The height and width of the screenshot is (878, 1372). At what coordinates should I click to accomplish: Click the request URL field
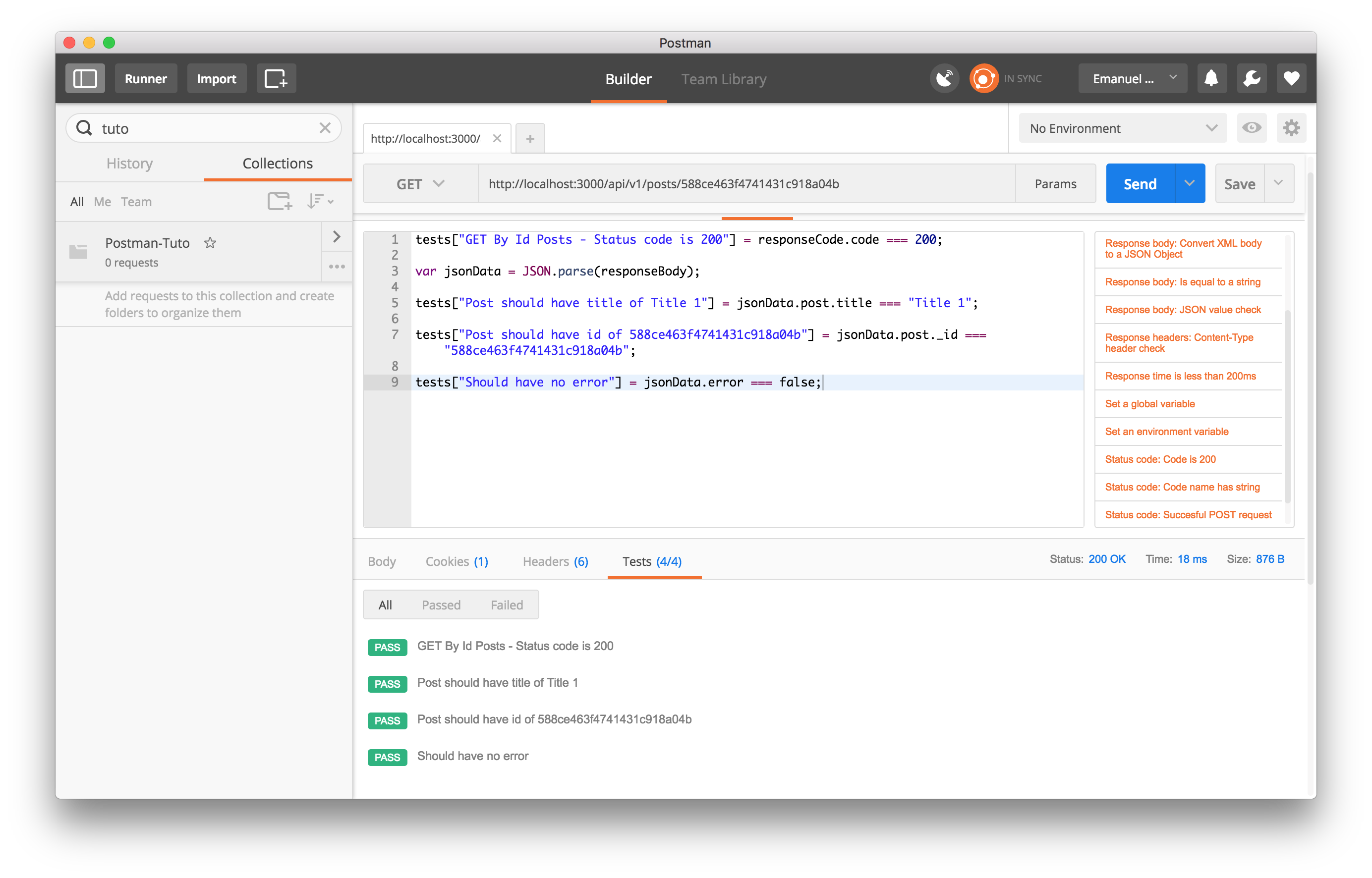[747, 184]
